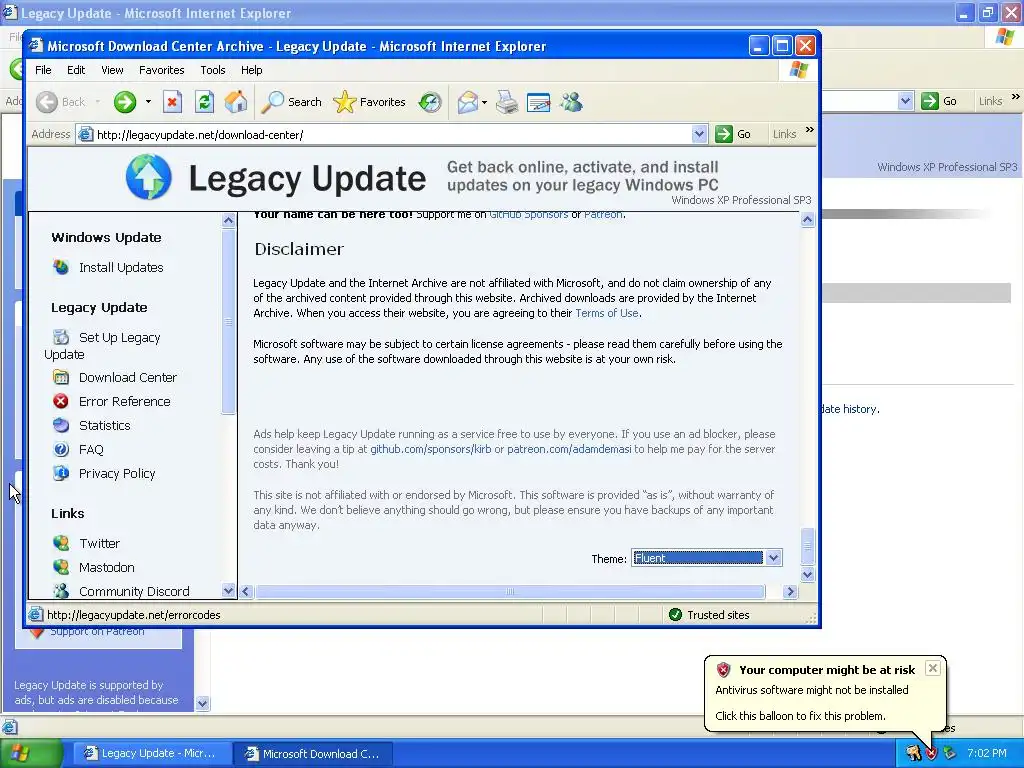This screenshot has width=1024, height=768.
Task: Click sidebar scrollbar up arrow
Action: click(x=228, y=220)
